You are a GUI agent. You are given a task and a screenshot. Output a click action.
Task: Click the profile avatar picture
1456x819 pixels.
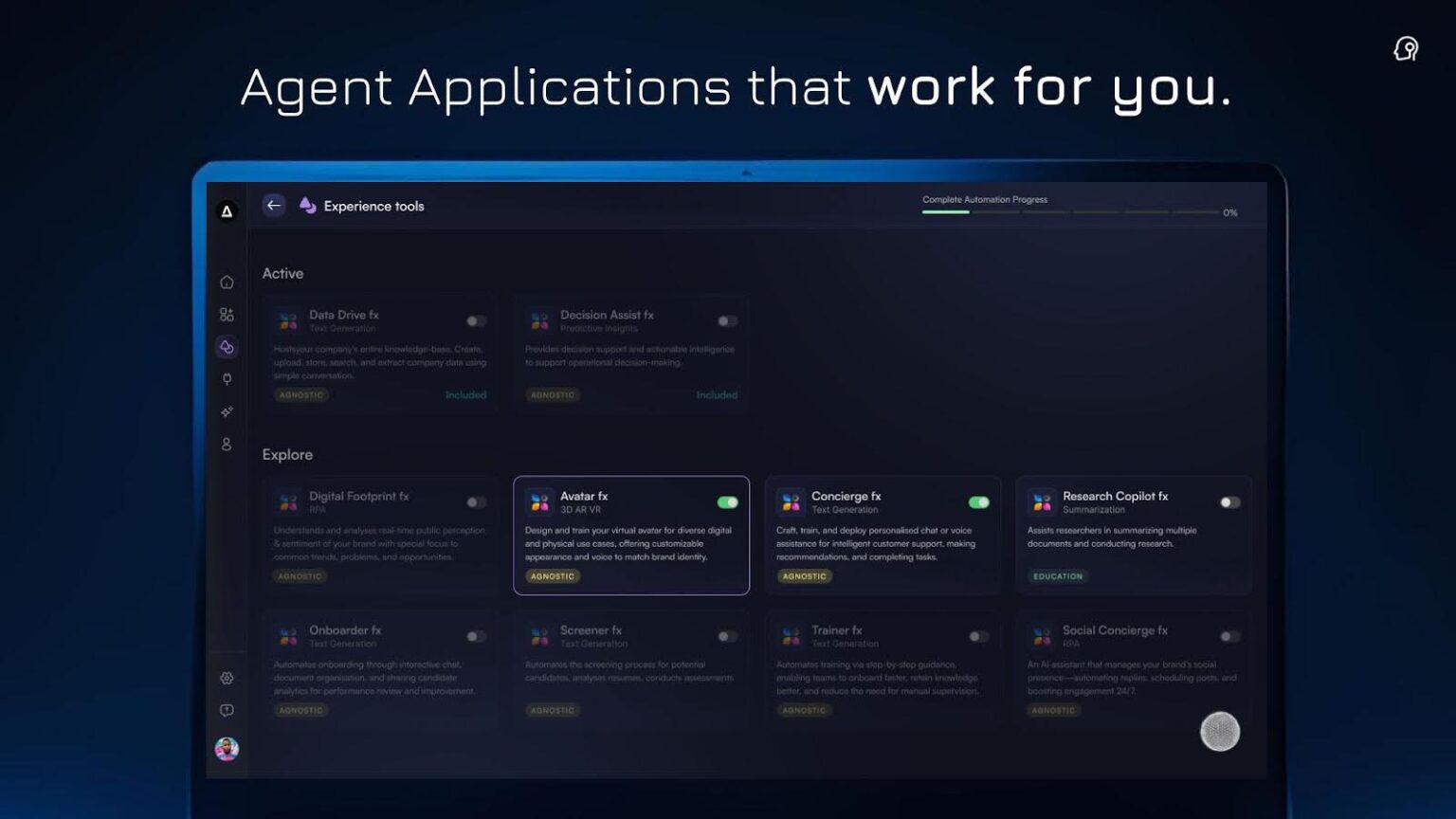(227, 749)
